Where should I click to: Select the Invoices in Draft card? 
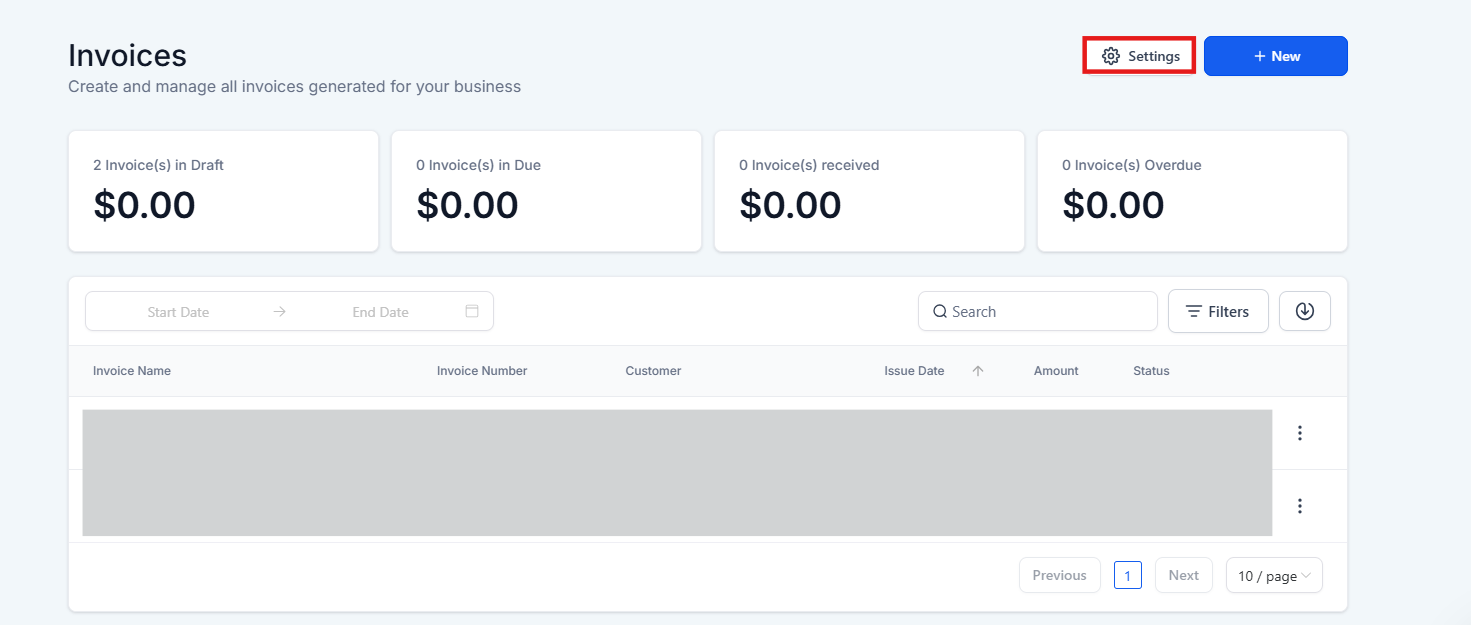(223, 191)
